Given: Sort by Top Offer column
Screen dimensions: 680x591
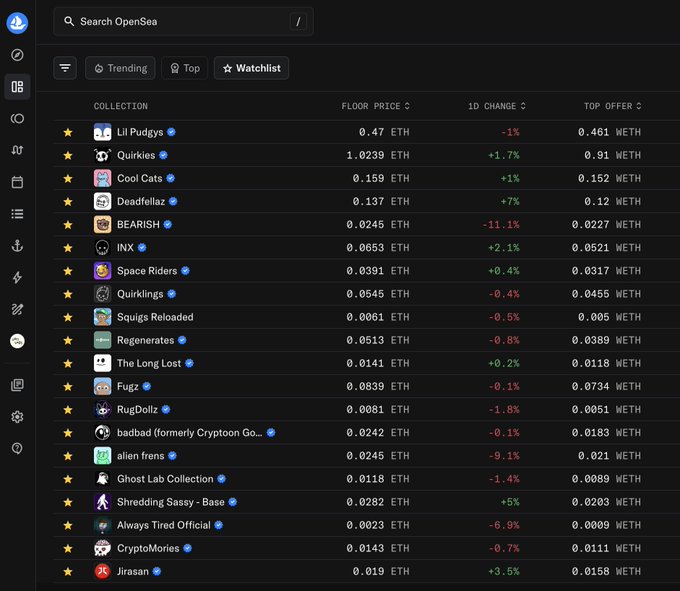Looking at the screenshot, I should click(613, 106).
